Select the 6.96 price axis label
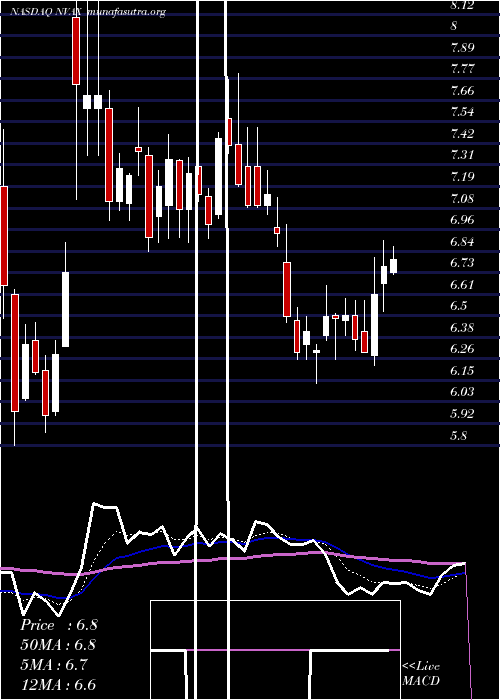500x700 pixels. tap(462, 220)
